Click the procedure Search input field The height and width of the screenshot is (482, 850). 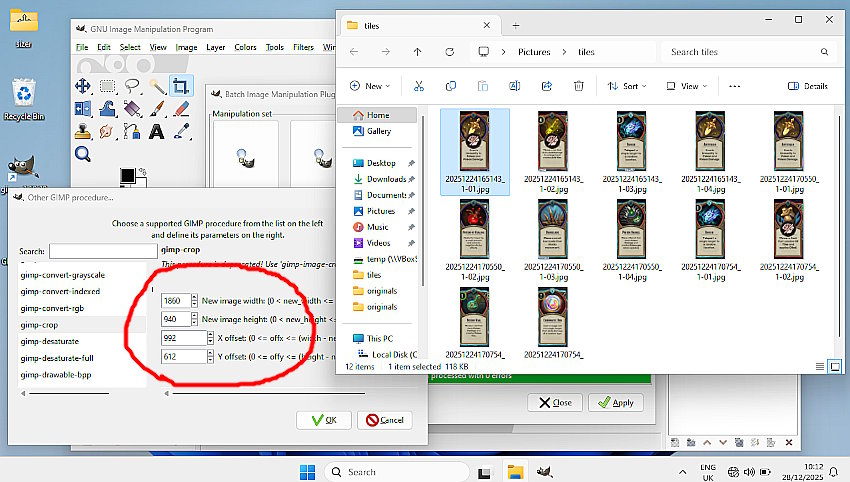pos(103,251)
